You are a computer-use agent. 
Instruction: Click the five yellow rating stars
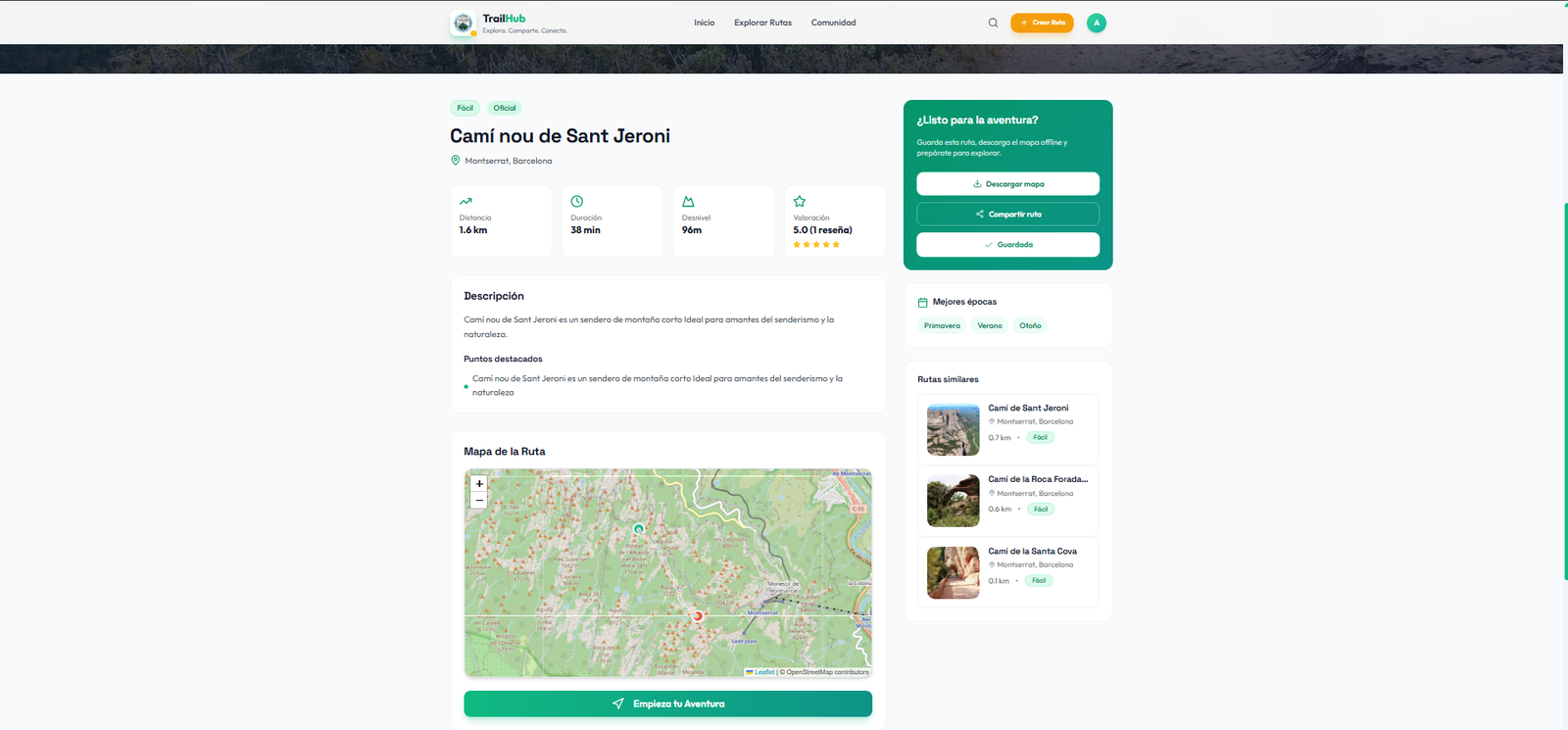816,245
